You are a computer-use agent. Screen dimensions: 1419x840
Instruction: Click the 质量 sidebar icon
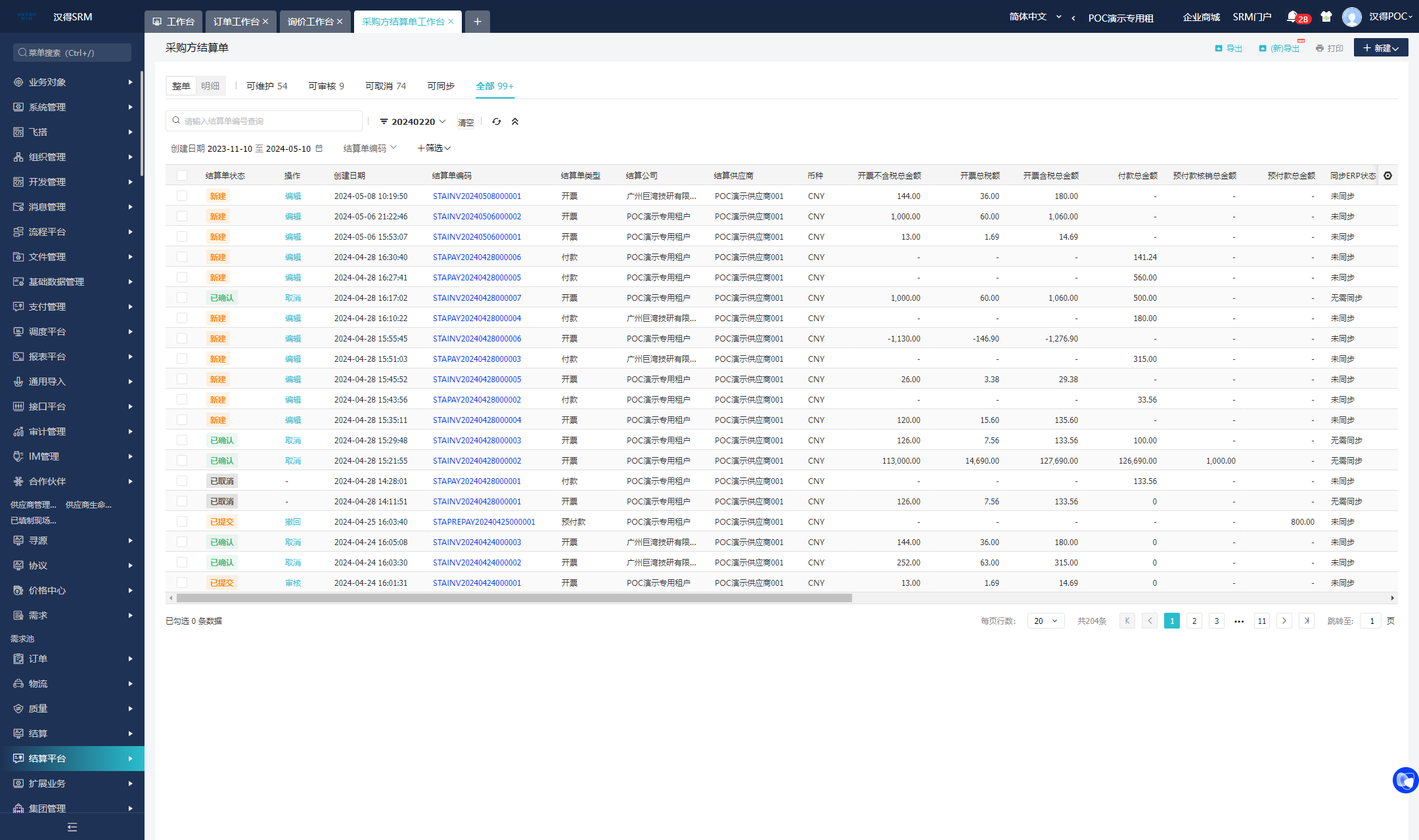18,709
